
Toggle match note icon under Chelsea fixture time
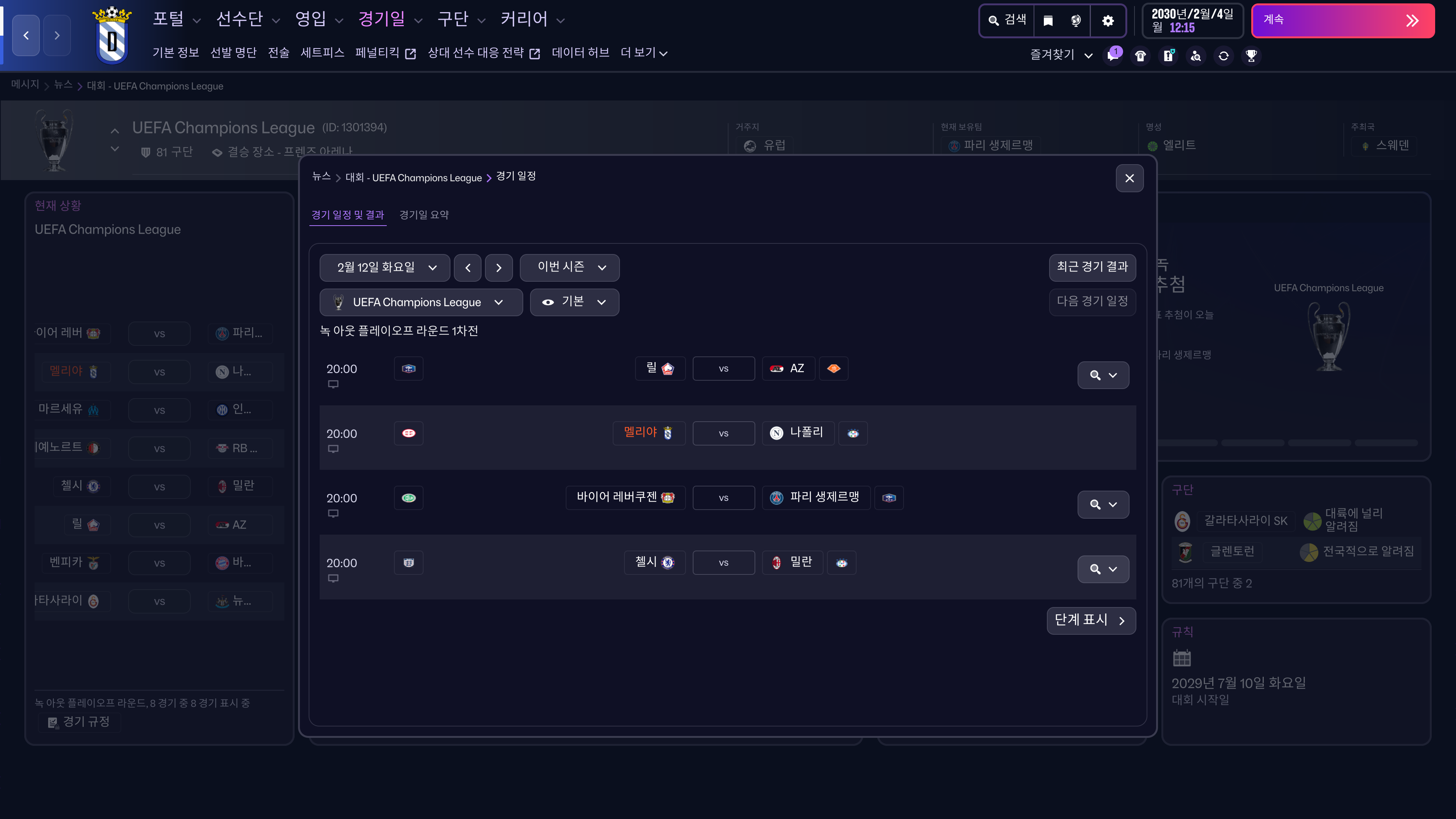(x=334, y=578)
